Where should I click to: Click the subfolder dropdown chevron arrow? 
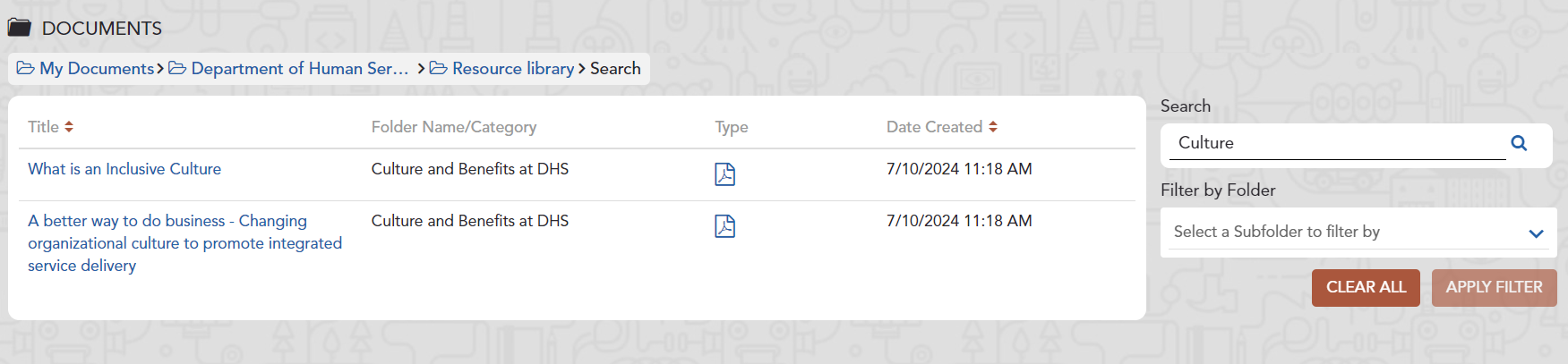pos(1536,233)
